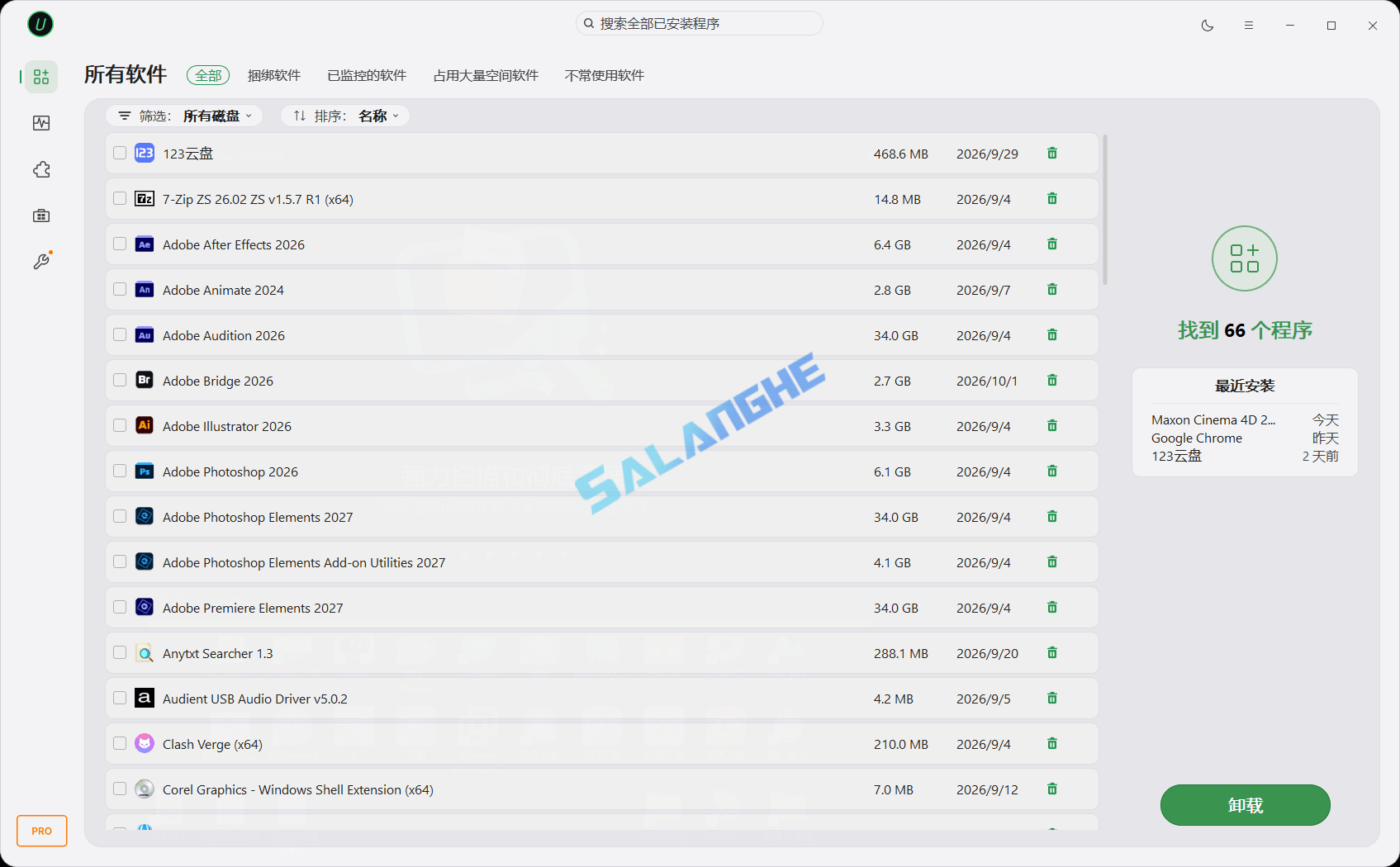Check the box for Corel Graphics Shell Extension

120,789
